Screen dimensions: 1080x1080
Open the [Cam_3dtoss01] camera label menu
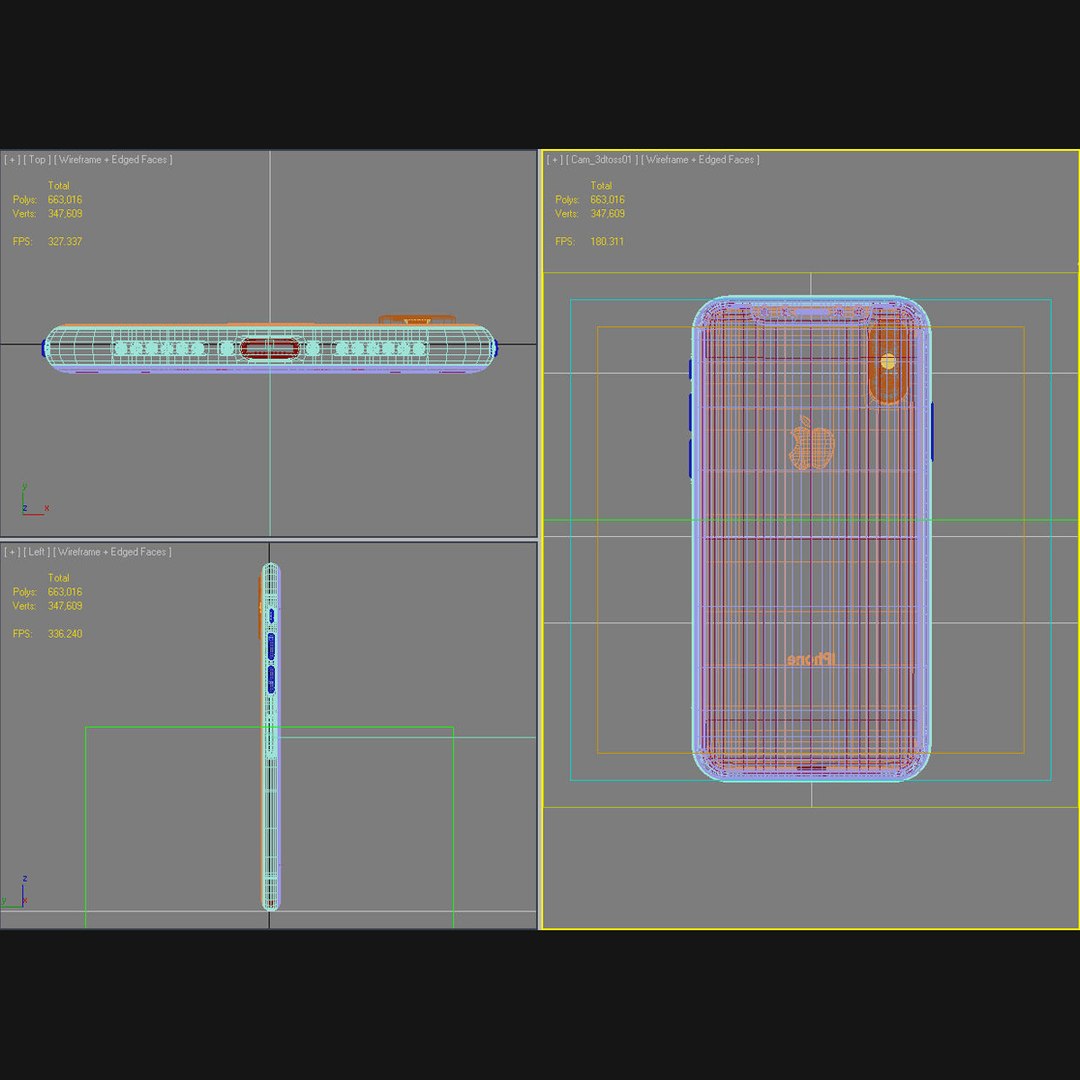pyautogui.click(x=601, y=160)
